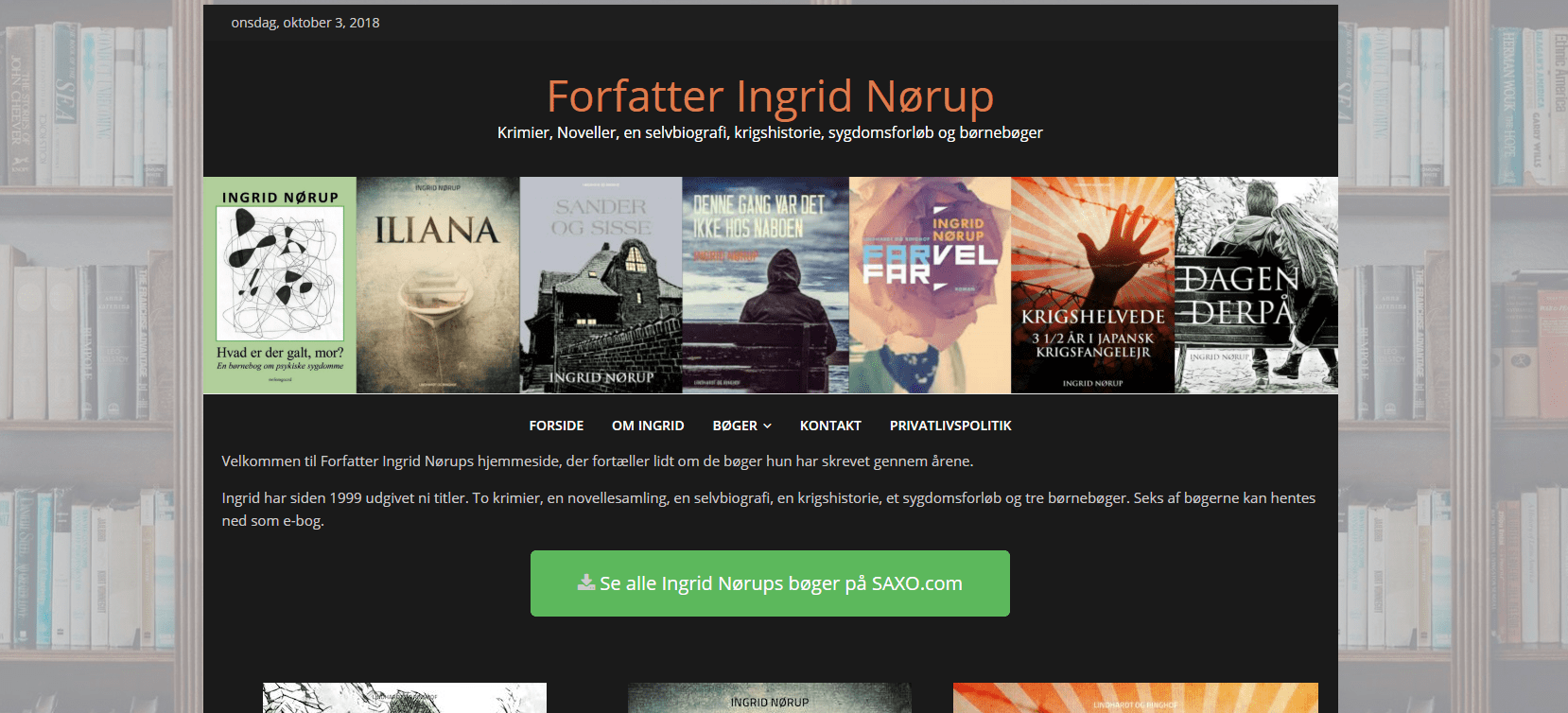
Task: Click the download icon on the SAXO button
Action: pos(586,583)
